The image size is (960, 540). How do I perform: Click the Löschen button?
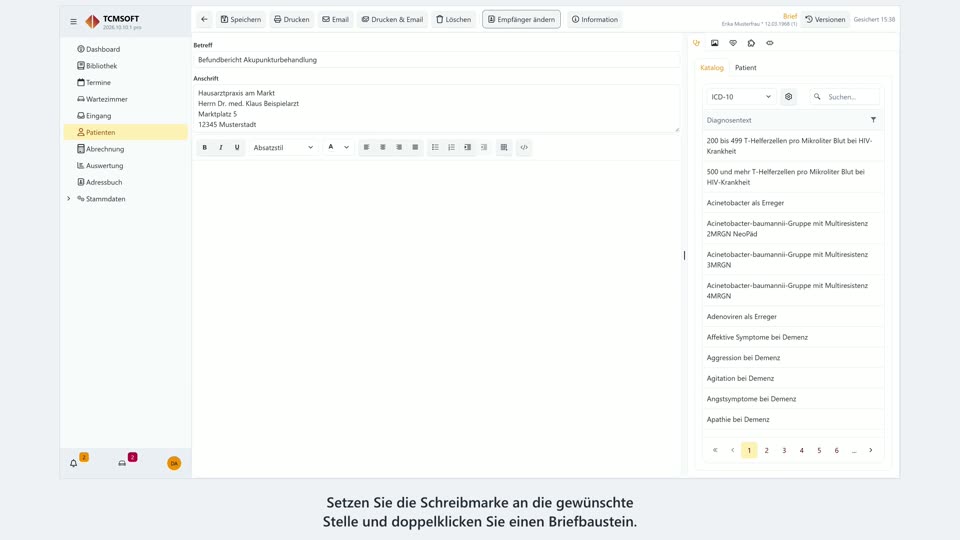coord(454,20)
